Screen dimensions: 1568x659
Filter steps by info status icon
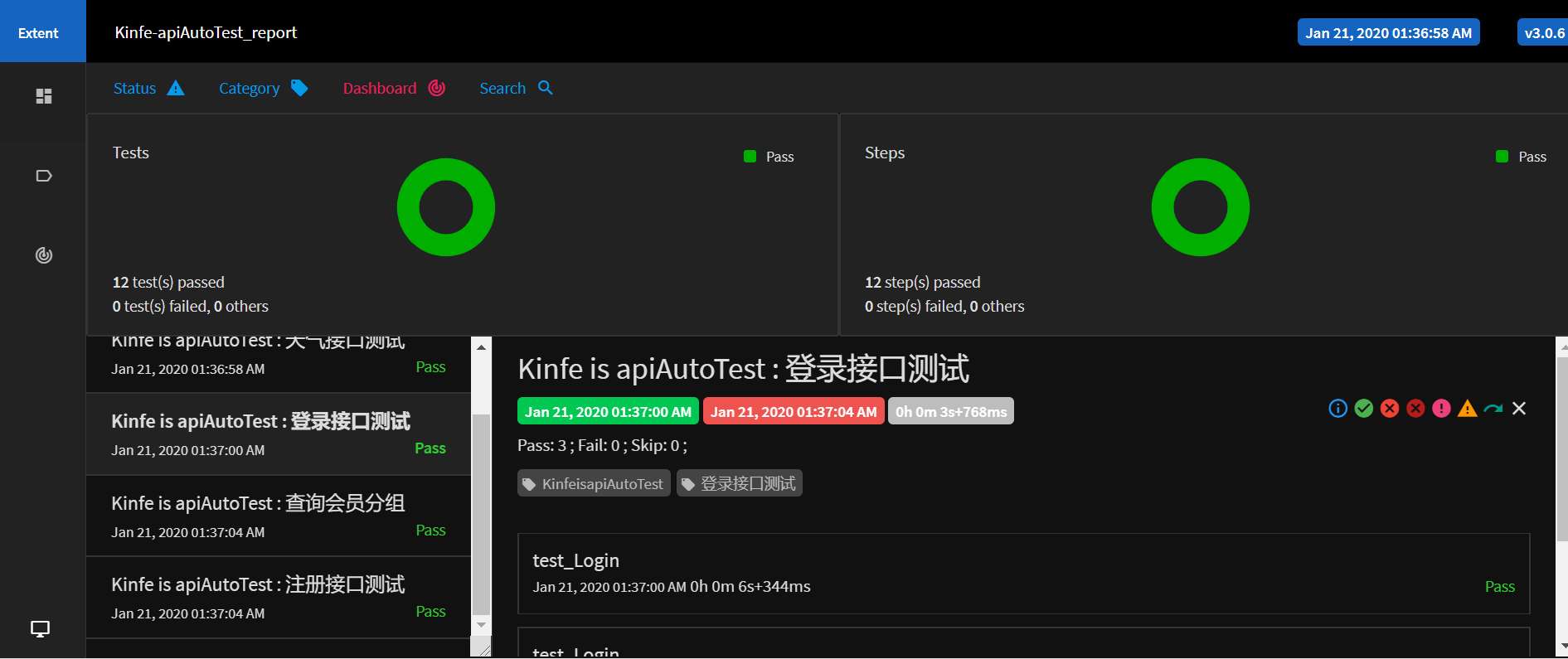point(1337,409)
